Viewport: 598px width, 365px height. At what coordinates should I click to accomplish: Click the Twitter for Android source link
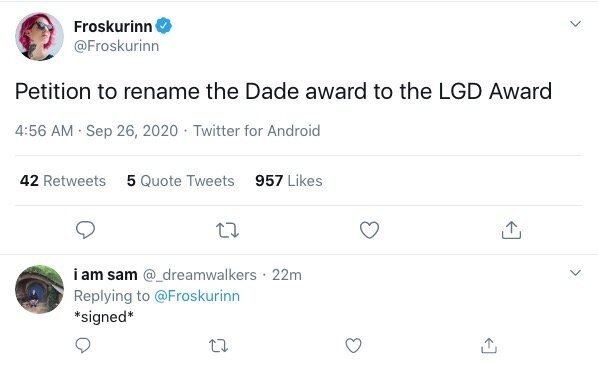tap(257, 131)
